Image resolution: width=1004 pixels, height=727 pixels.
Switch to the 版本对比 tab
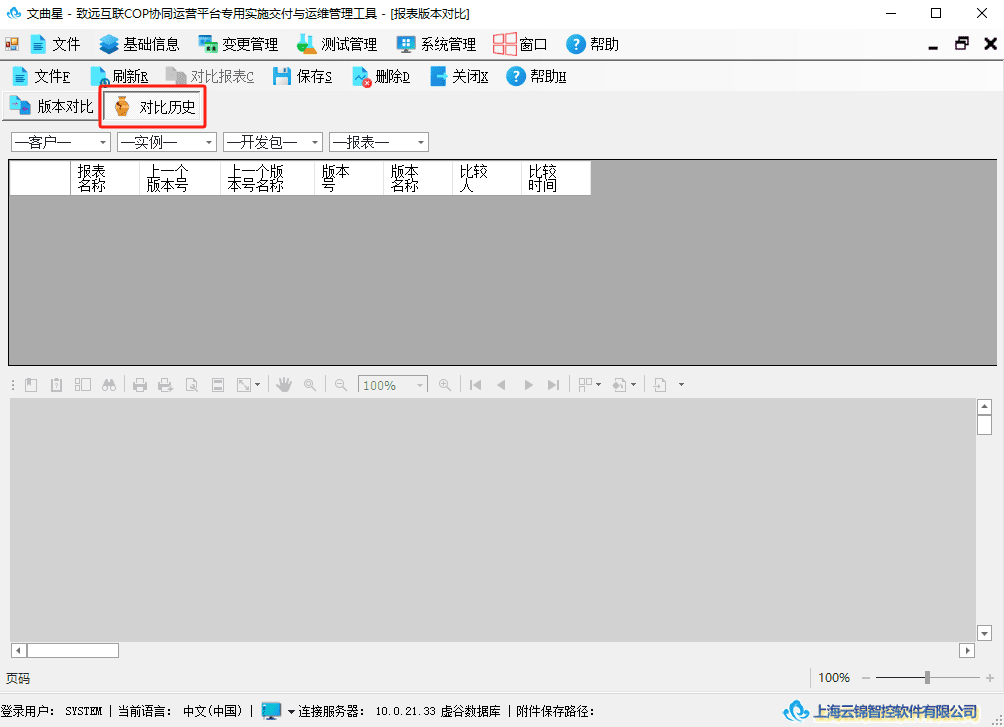(x=52, y=106)
